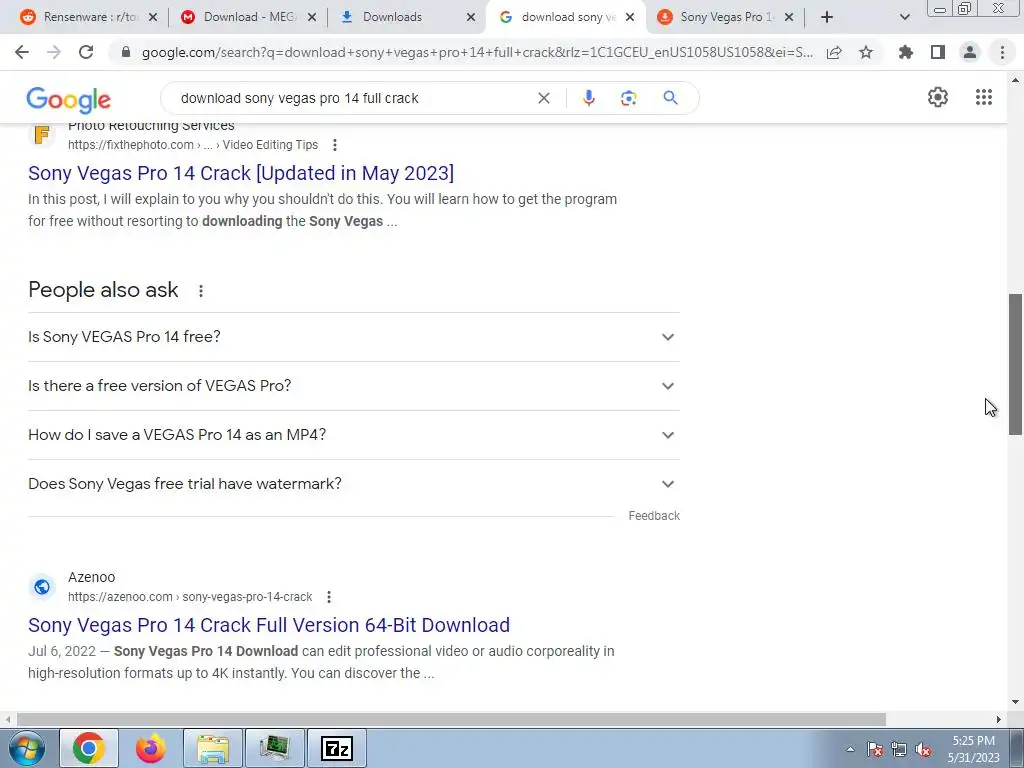
Task: Open the Chrome profile avatar
Action: pos(970,52)
